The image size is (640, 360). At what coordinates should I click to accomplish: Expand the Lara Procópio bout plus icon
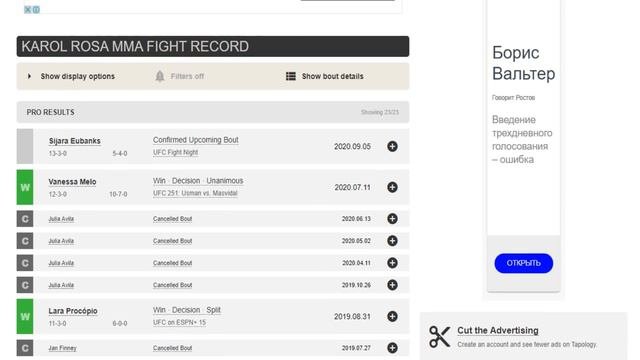[x=392, y=316]
